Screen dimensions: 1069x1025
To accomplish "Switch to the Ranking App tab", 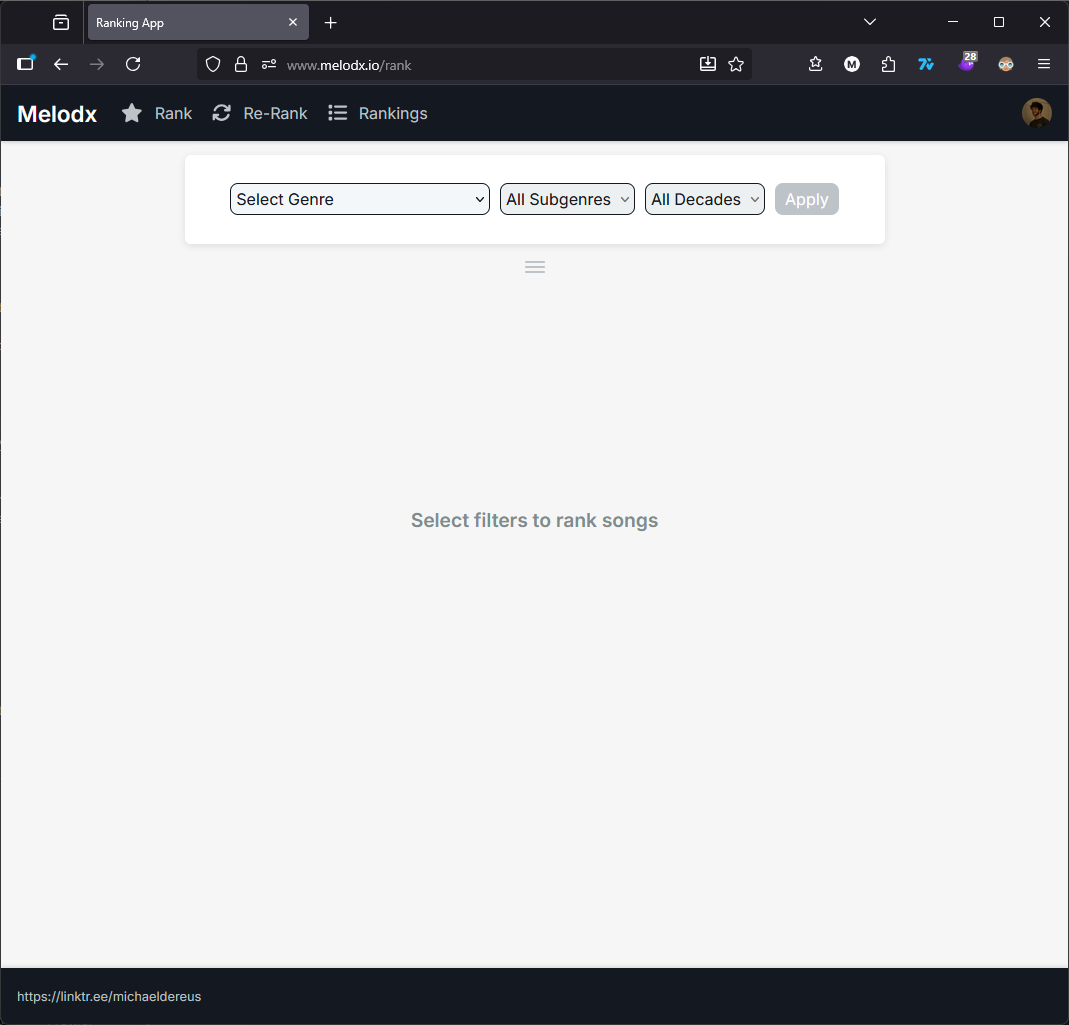I will click(190, 23).
